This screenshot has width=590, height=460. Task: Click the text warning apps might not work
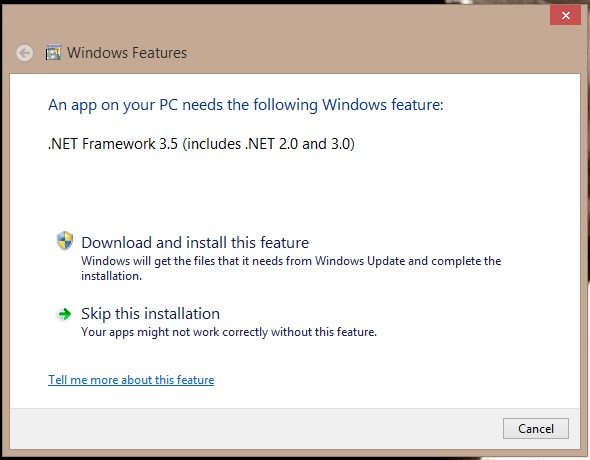coord(229,332)
